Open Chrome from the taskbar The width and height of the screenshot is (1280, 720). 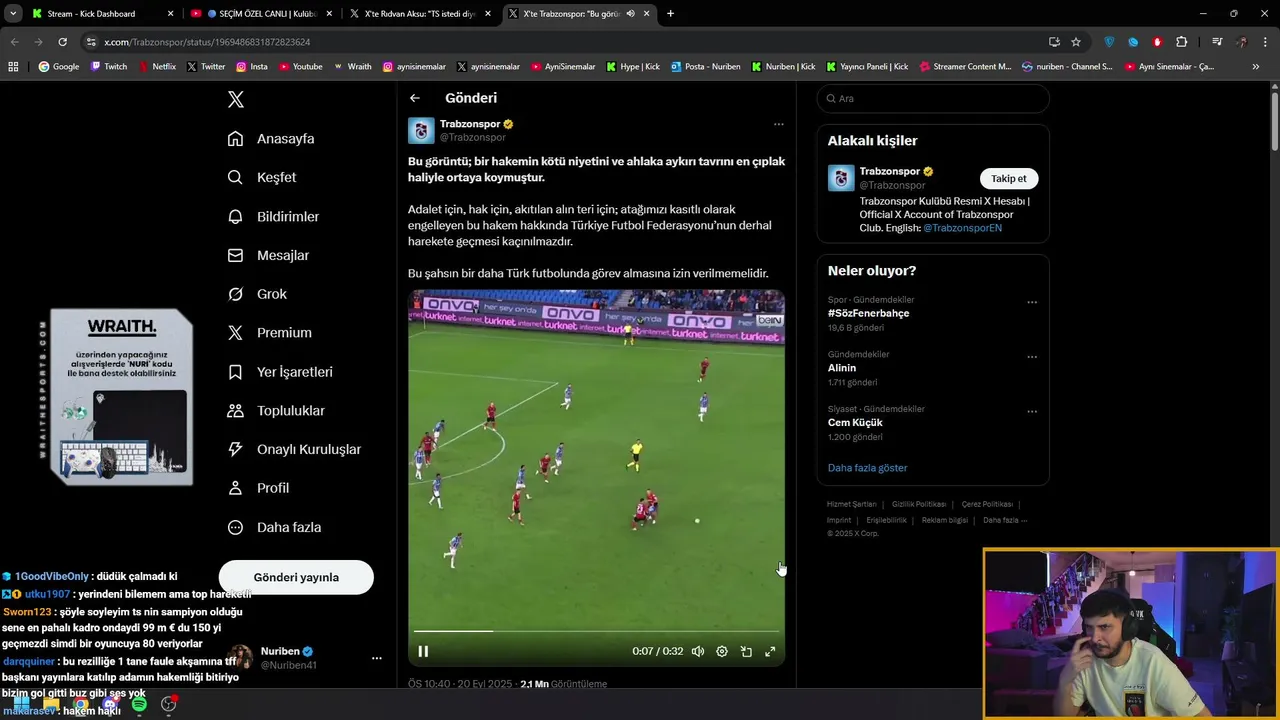[80, 705]
